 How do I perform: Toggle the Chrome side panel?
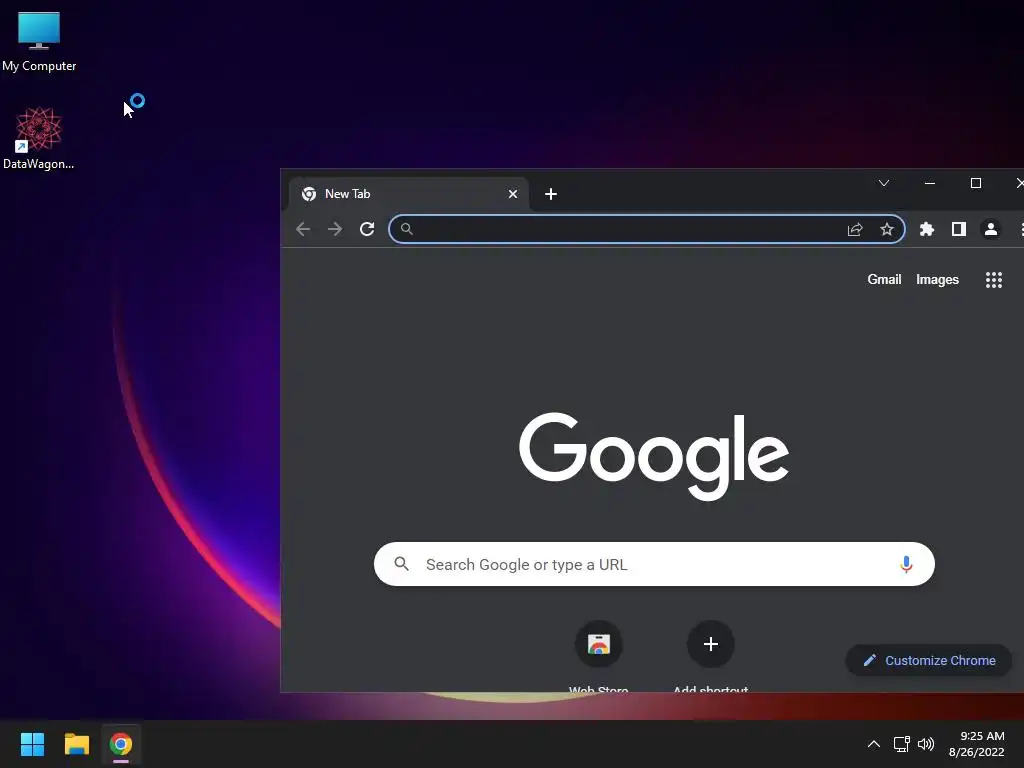tap(959, 229)
